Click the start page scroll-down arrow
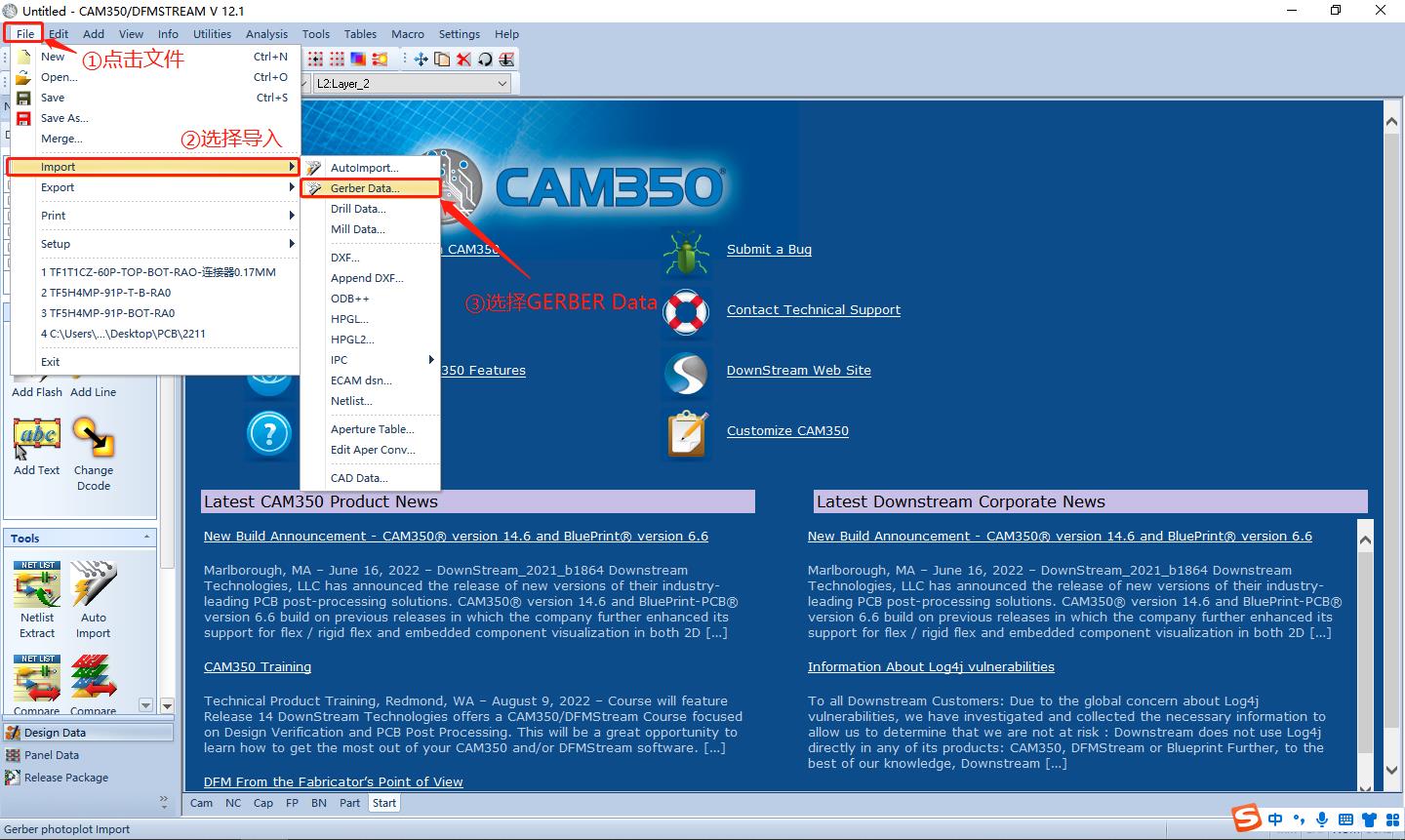 pos(1391,771)
